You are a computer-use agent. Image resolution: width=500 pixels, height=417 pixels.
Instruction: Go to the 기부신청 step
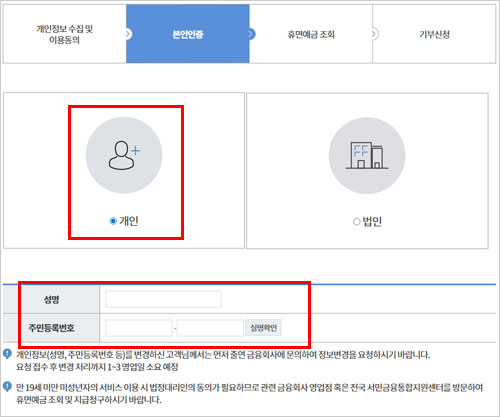[x=434, y=34]
